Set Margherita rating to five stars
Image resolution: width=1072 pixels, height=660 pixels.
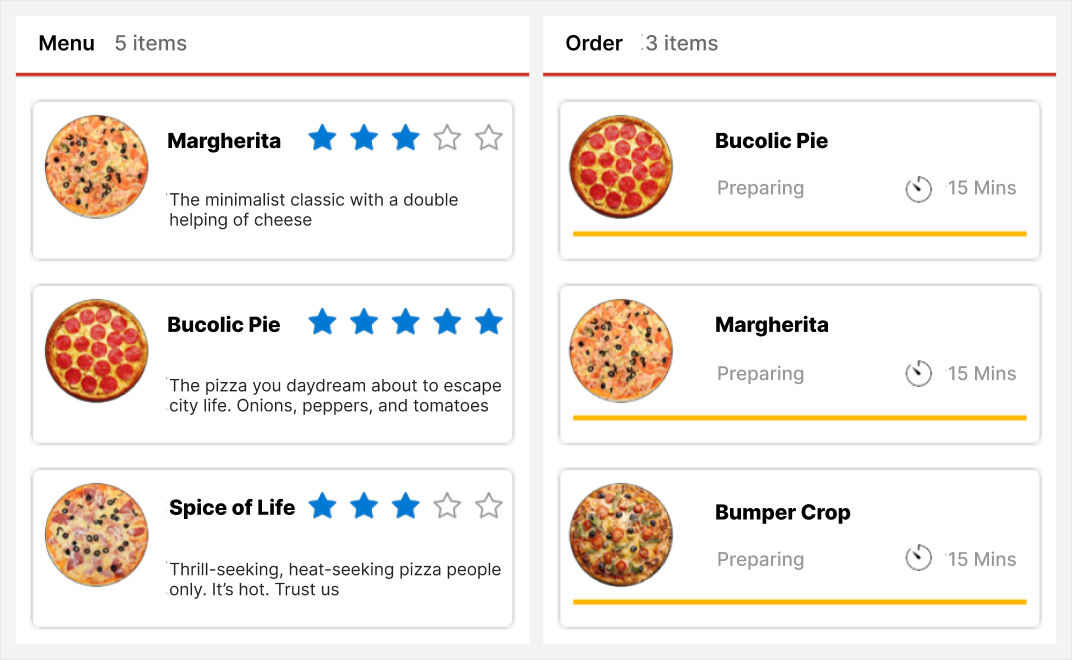coord(488,138)
